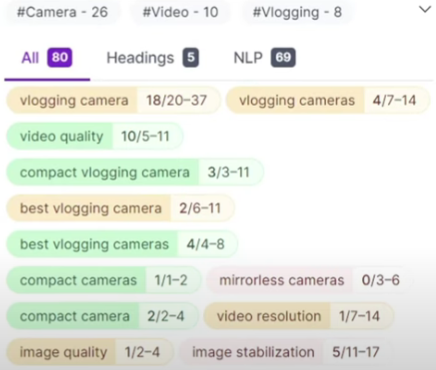Click the 'mirrorless cameras' keyword chip
Image resolution: width=436 pixels, height=370 pixels.
pos(310,280)
